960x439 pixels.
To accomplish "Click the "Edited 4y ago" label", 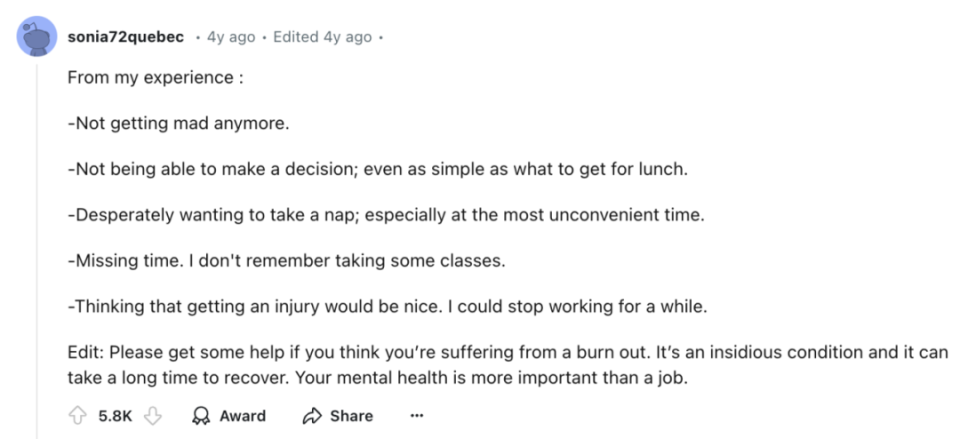I will tap(323, 37).
